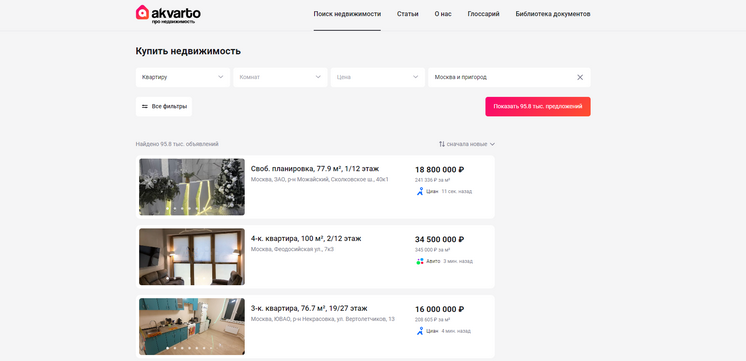Open listing 3-к. квартира, 76.7 м², 19/27 этаж
Screen dimensions: 746x361
[309, 309]
